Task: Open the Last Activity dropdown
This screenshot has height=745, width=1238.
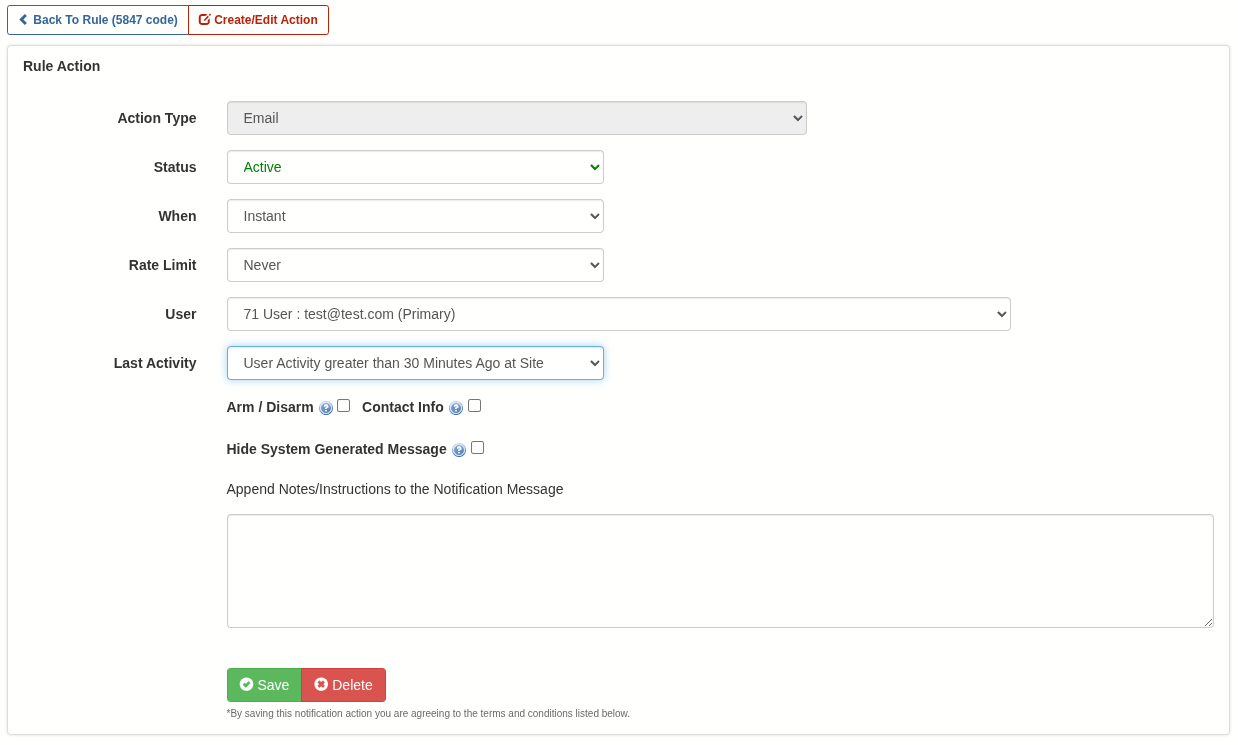Action: click(x=415, y=363)
